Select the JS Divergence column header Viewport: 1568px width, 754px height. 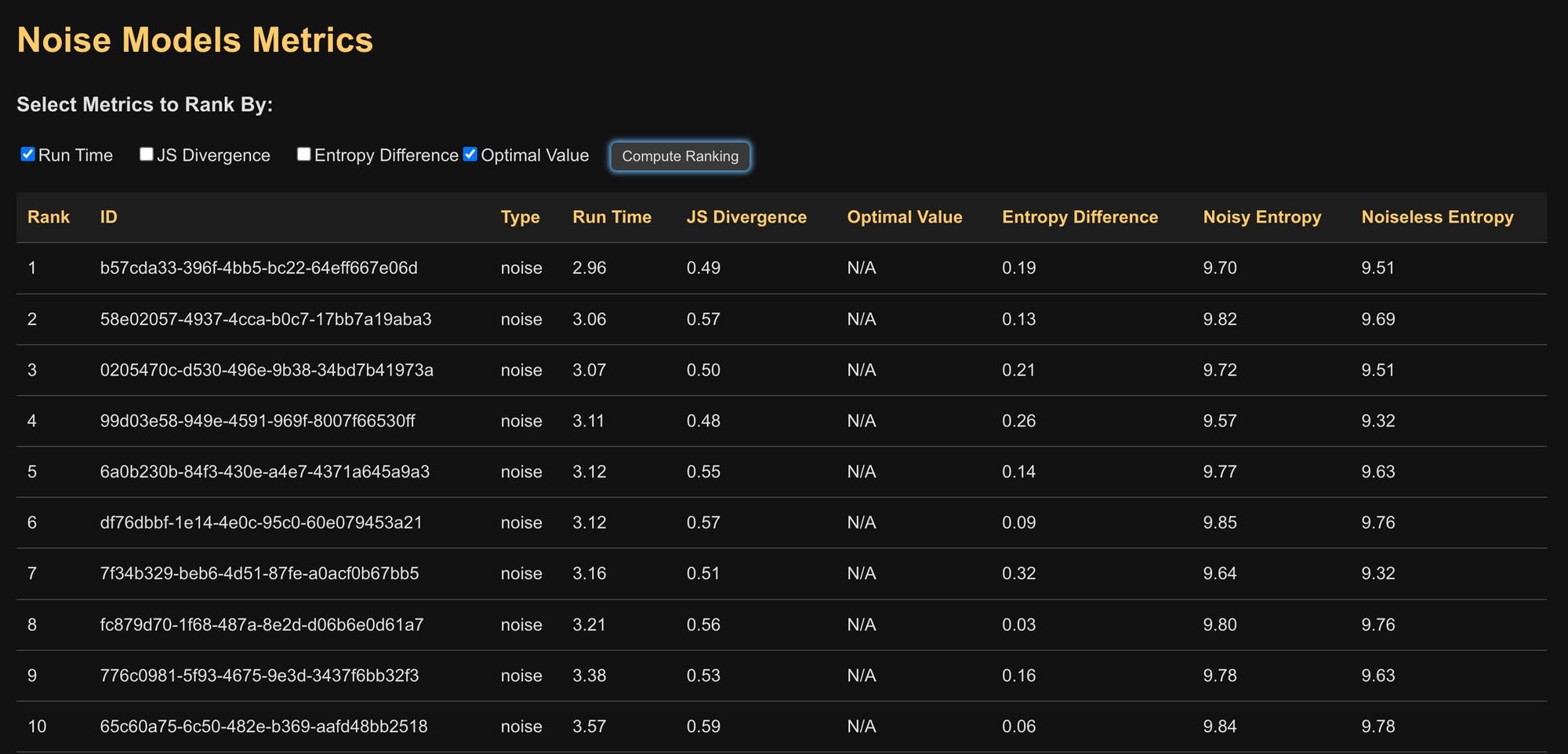pos(746,217)
